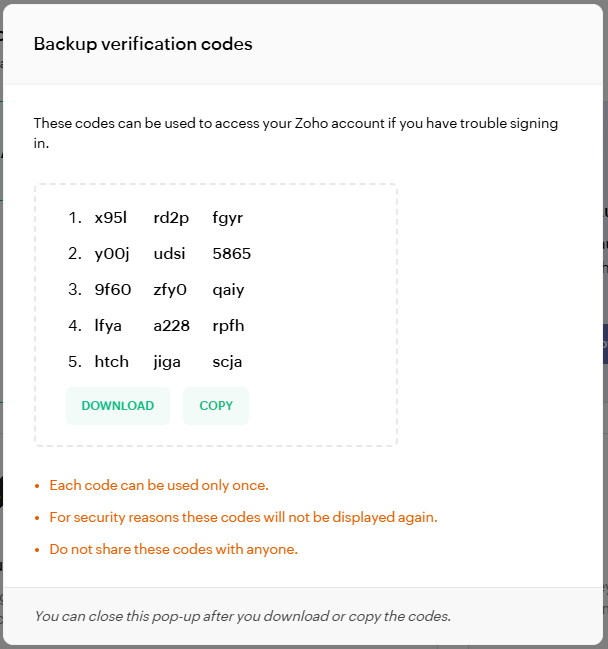Click the 'Each code can be used only once' note
Viewport: 608px width, 649px height.
tap(159, 485)
